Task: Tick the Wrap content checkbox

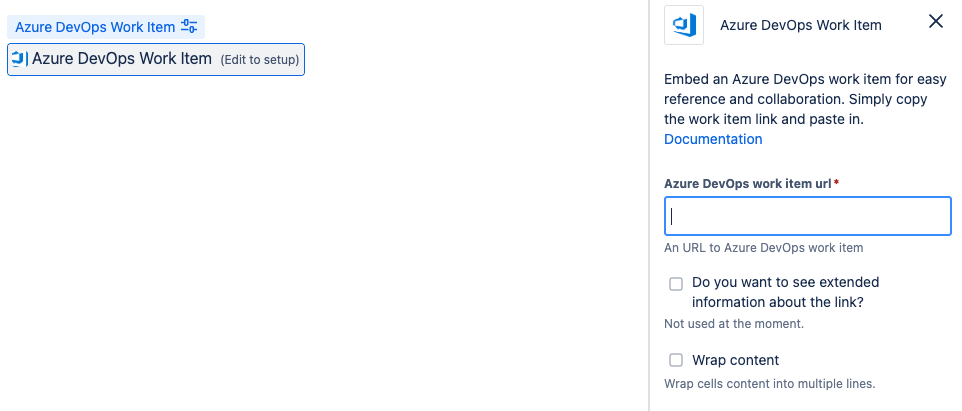Action: point(676,360)
